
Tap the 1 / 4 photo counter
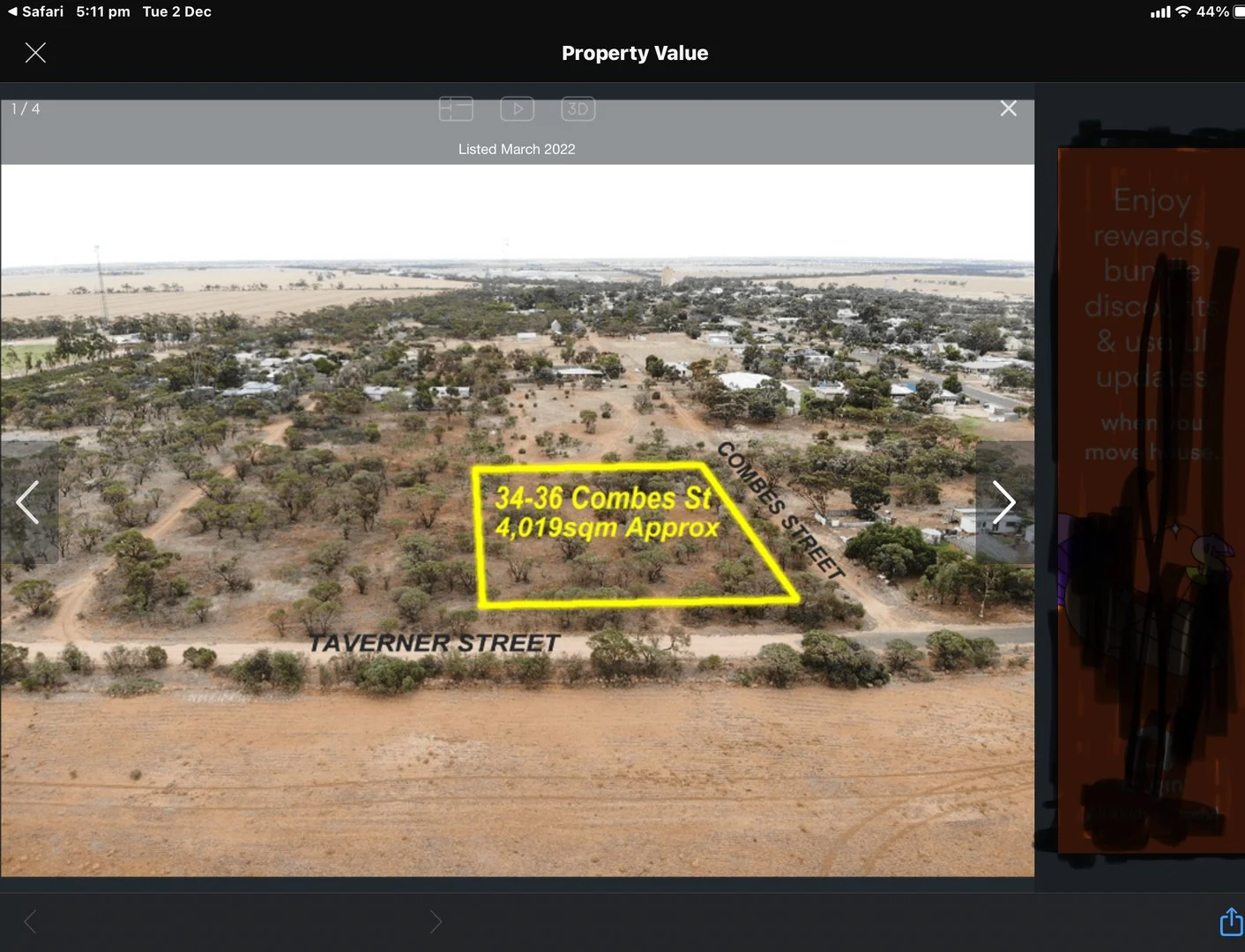26,109
